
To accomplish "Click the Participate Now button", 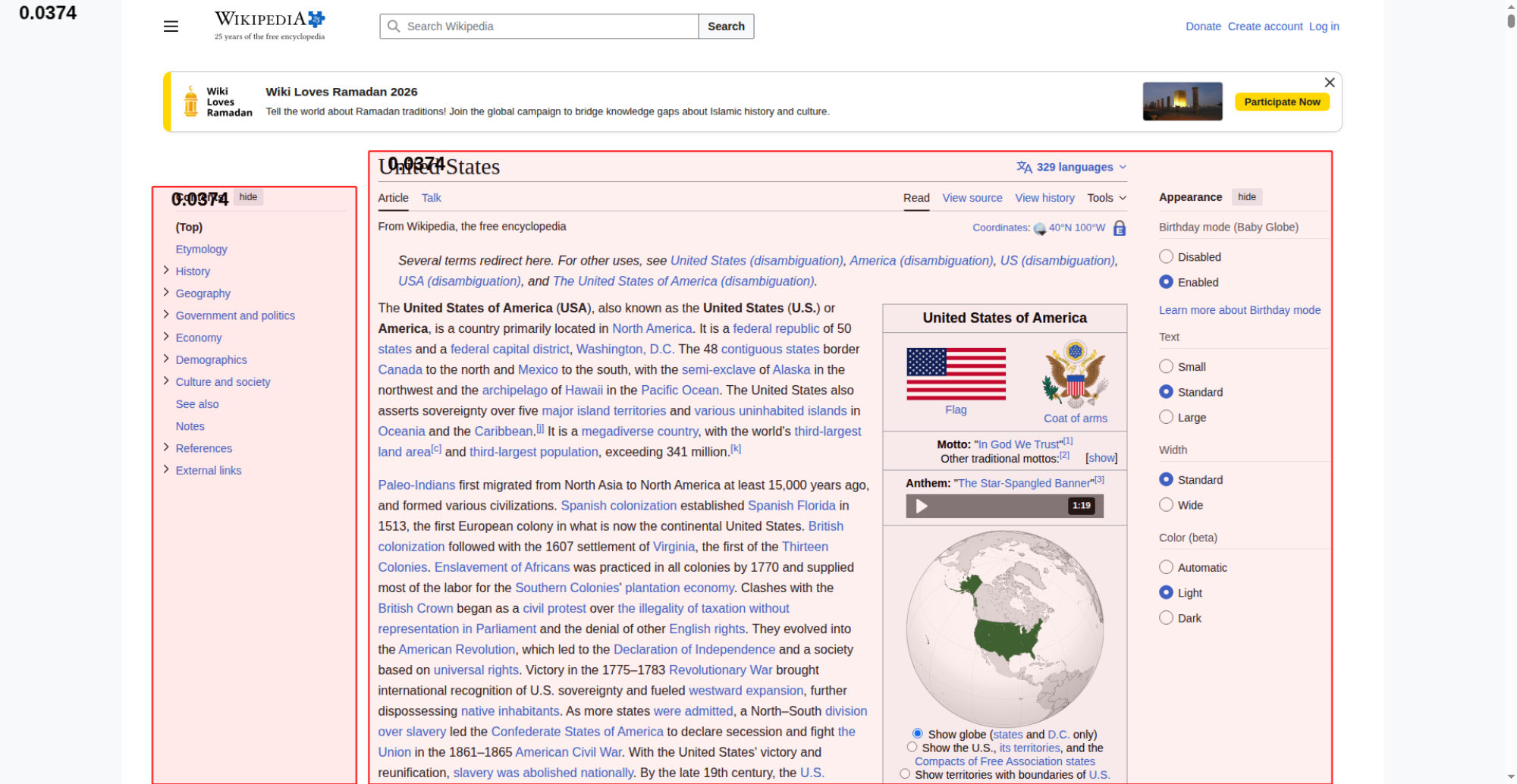I will click(1281, 102).
